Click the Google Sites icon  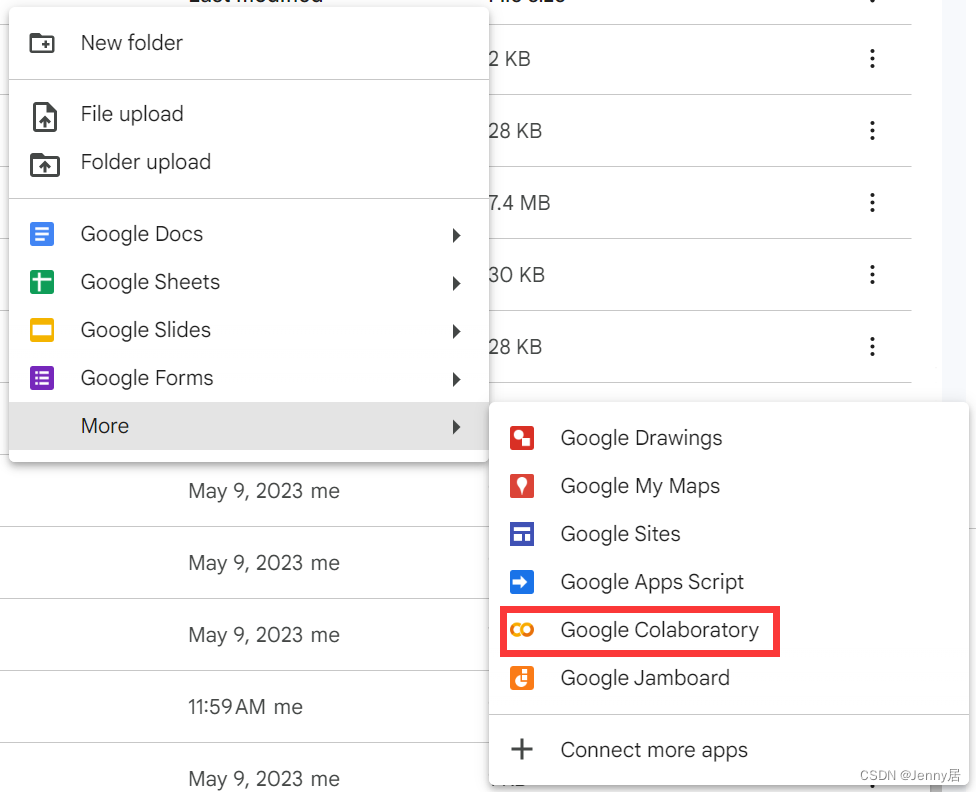coord(522,534)
